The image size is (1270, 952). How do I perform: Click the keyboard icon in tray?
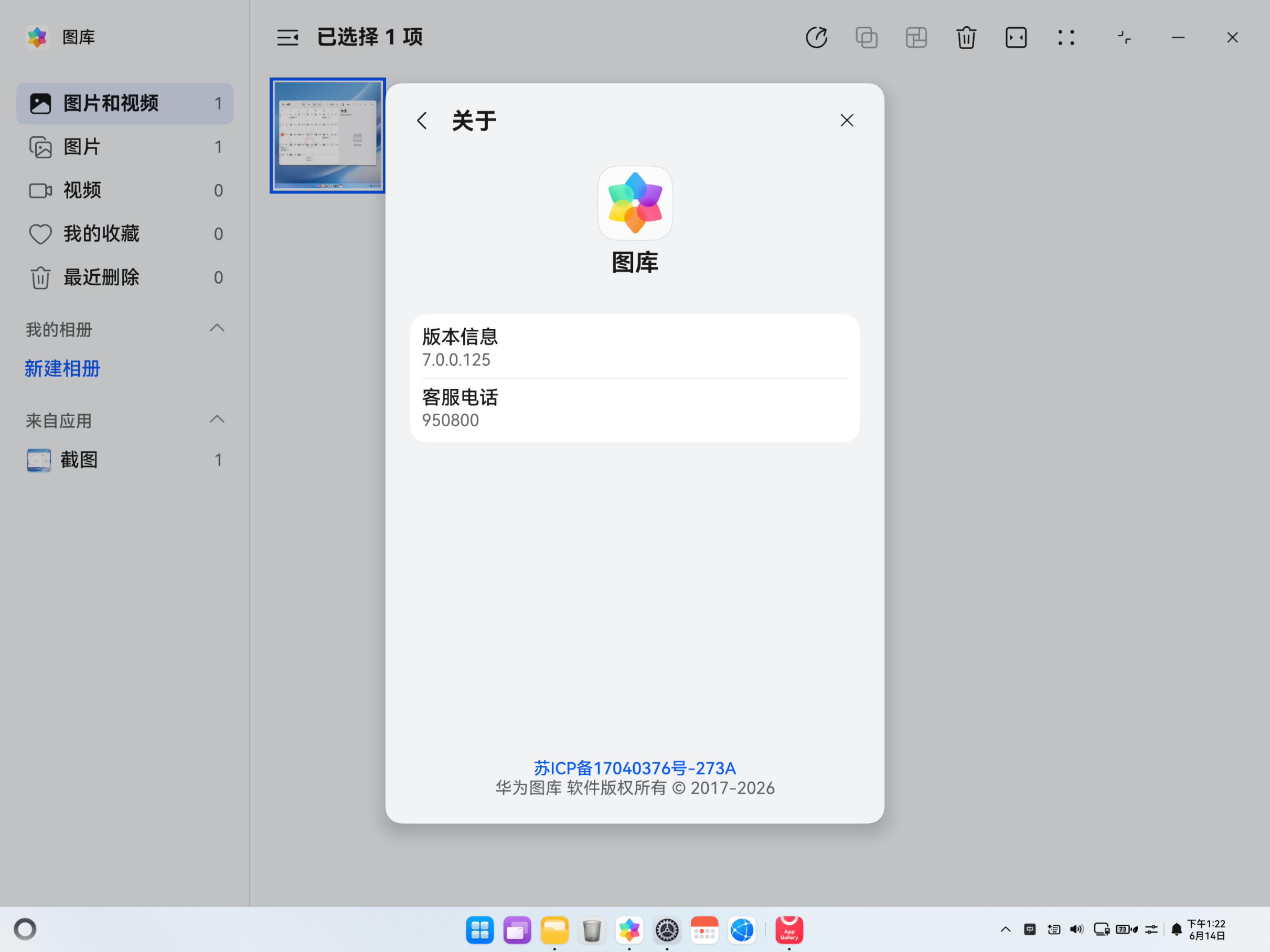1053,930
